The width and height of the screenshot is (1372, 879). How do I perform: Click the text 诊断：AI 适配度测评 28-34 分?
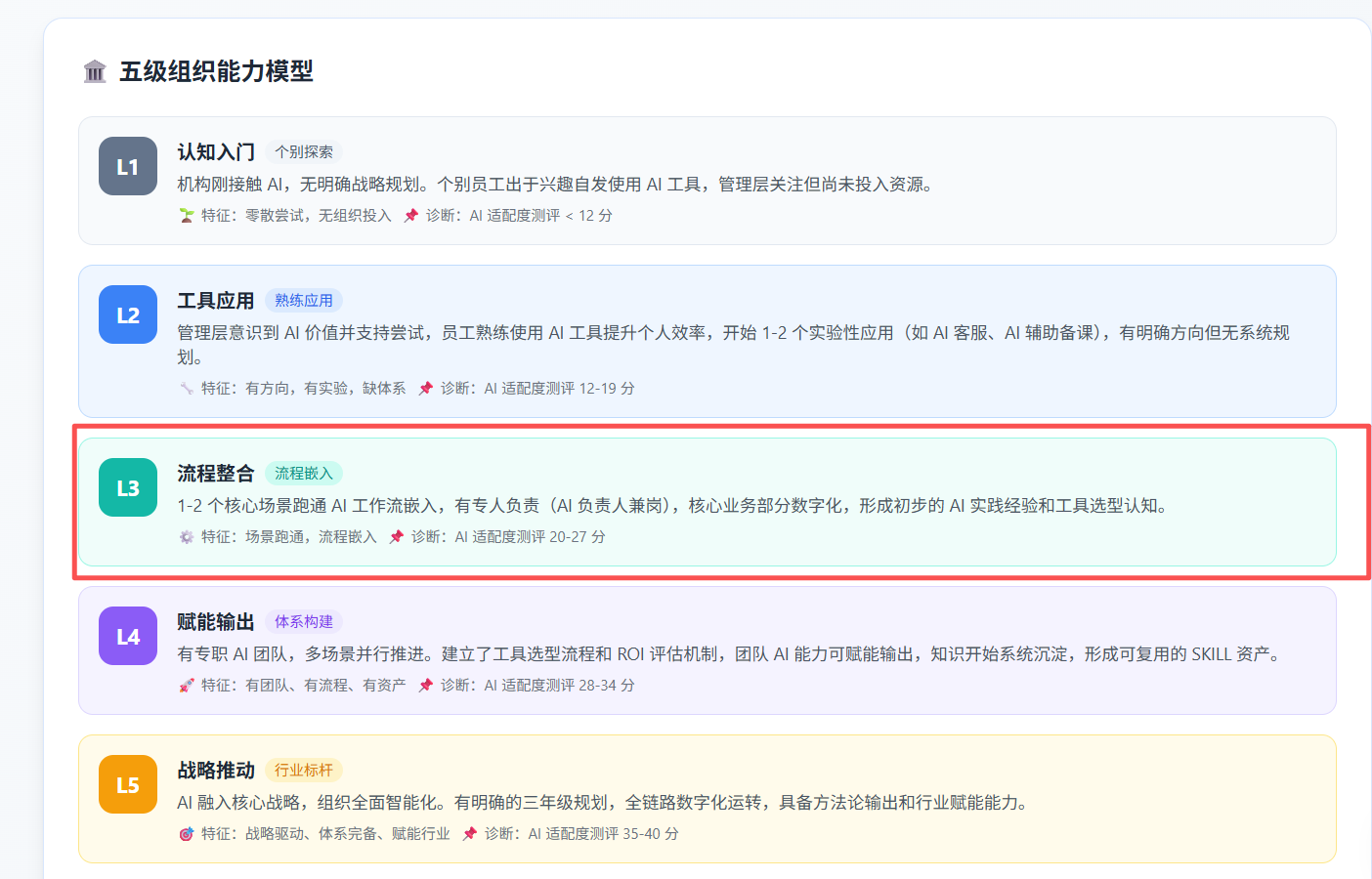[537, 685]
